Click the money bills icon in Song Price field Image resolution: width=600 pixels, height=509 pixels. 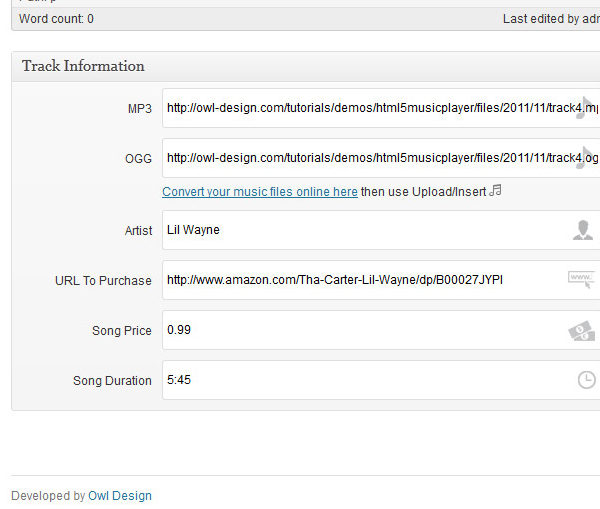click(x=582, y=331)
